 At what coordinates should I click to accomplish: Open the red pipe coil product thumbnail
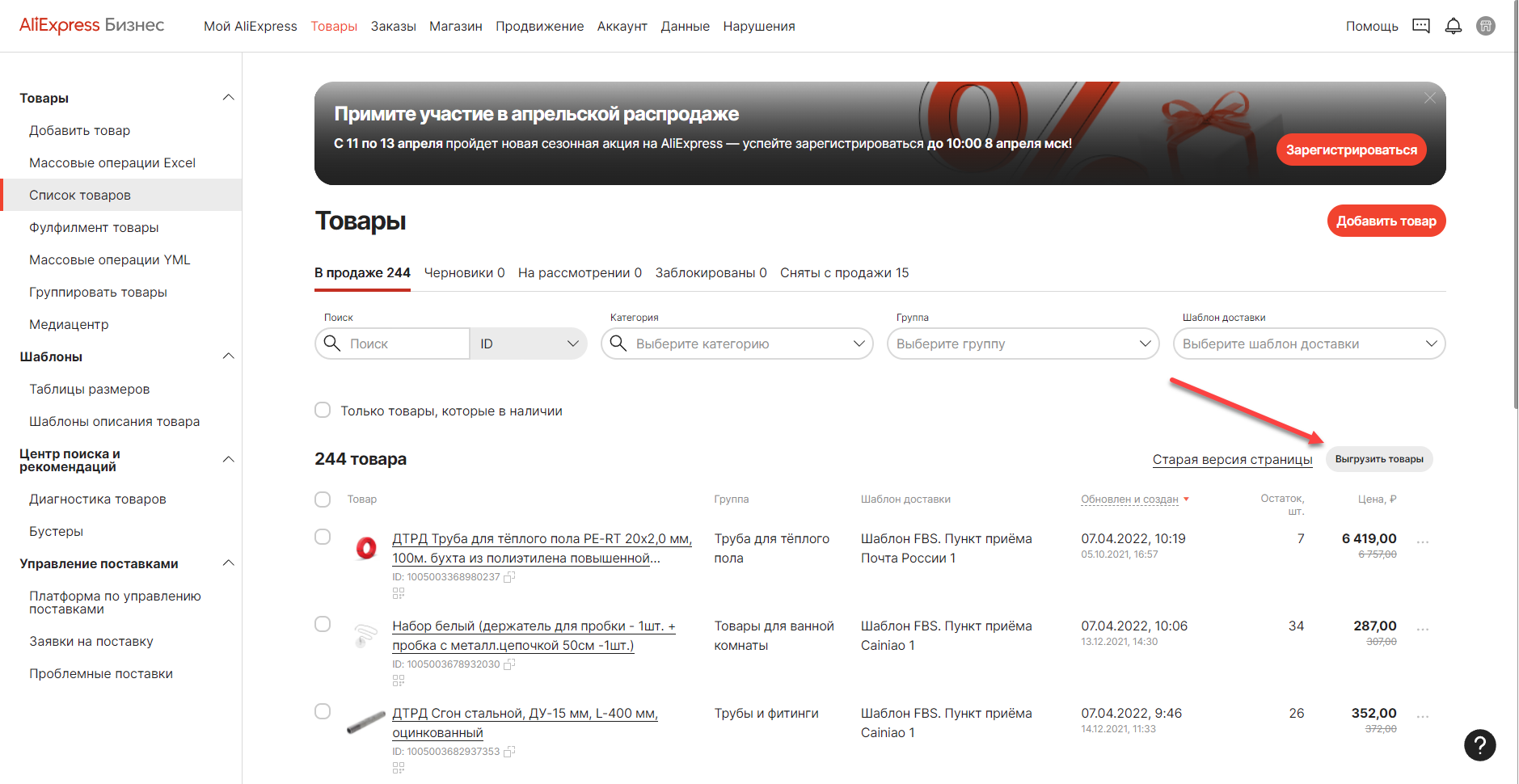point(366,548)
